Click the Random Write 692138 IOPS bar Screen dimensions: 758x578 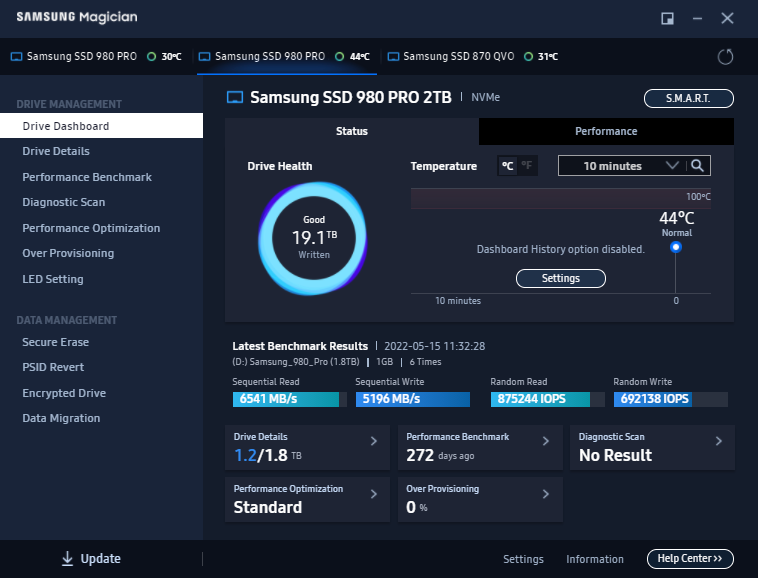[x=671, y=399]
